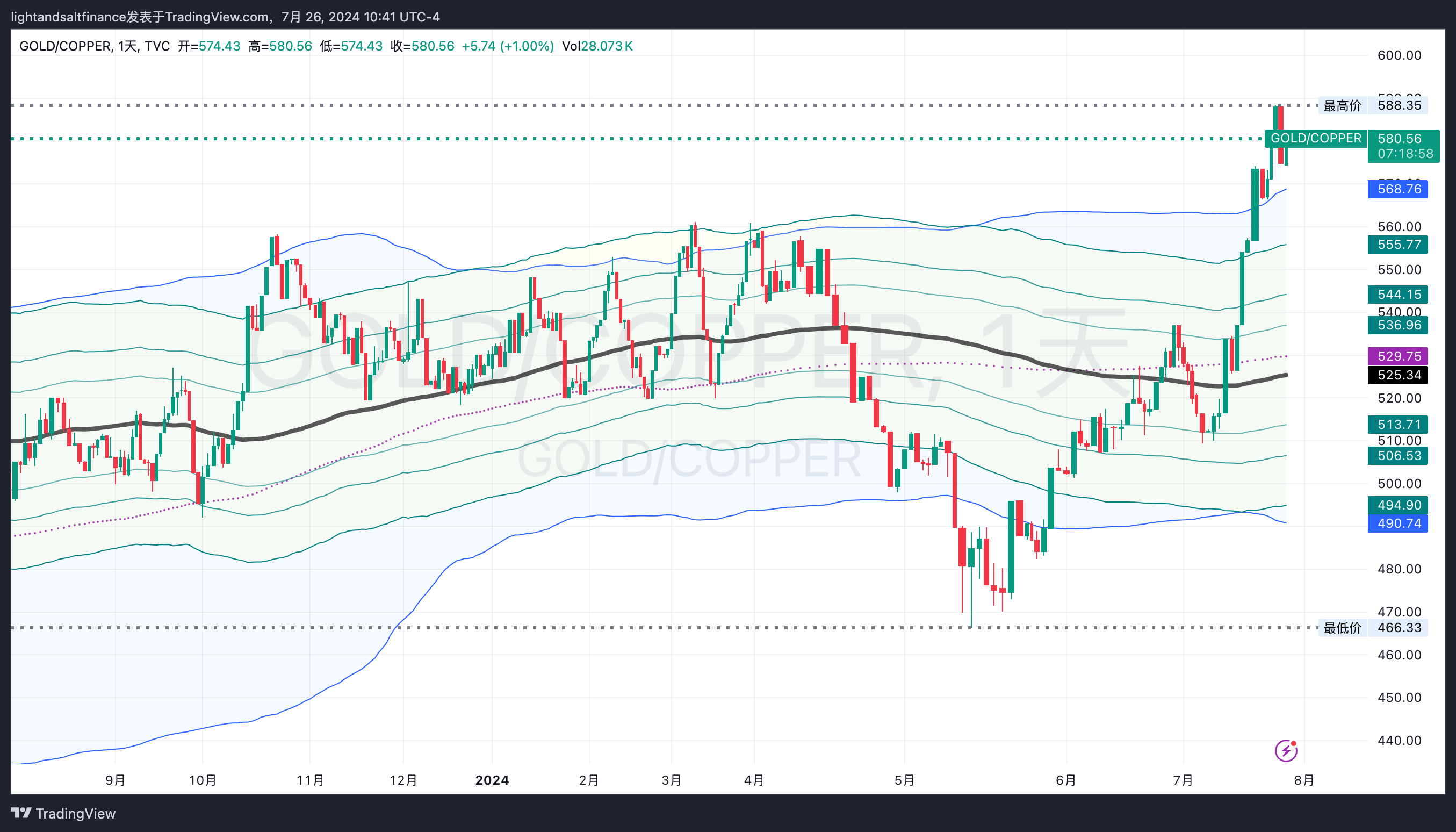Click the green 555.77 band label
This screenshot has width=1456, height=832.
[1398, 245]
